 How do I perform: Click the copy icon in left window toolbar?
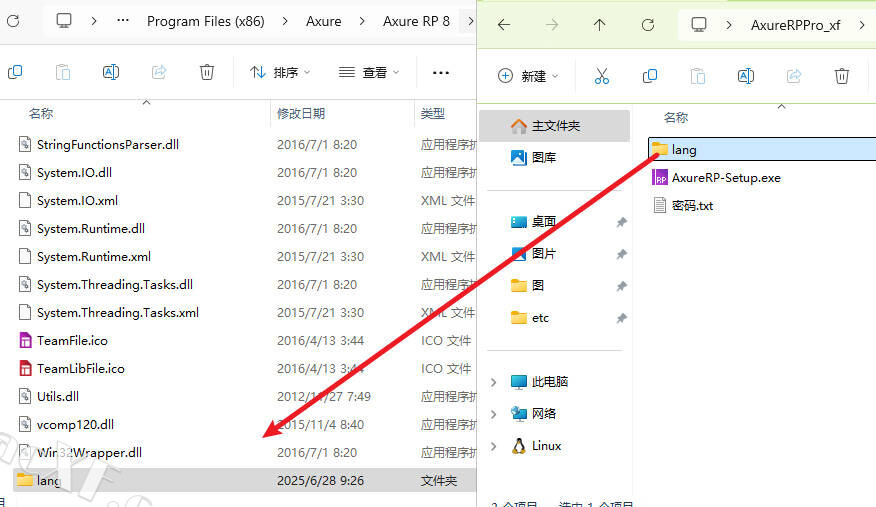tap(15, 72)
